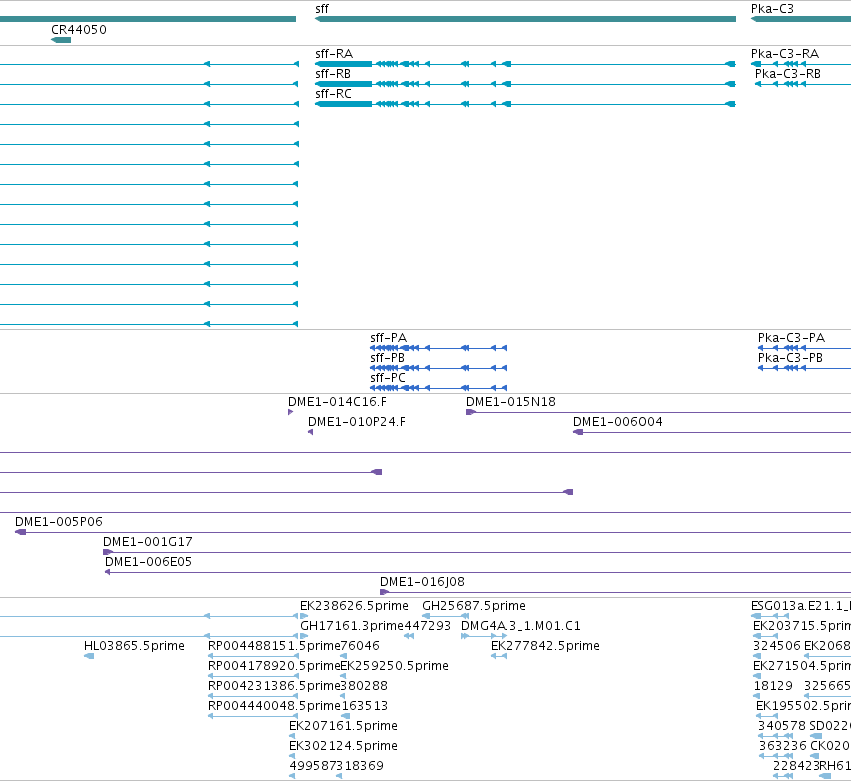Click the DME1-005P06 feature label
Image resolution: width=851 pixels, height=781 pixels.
[59, 522]
